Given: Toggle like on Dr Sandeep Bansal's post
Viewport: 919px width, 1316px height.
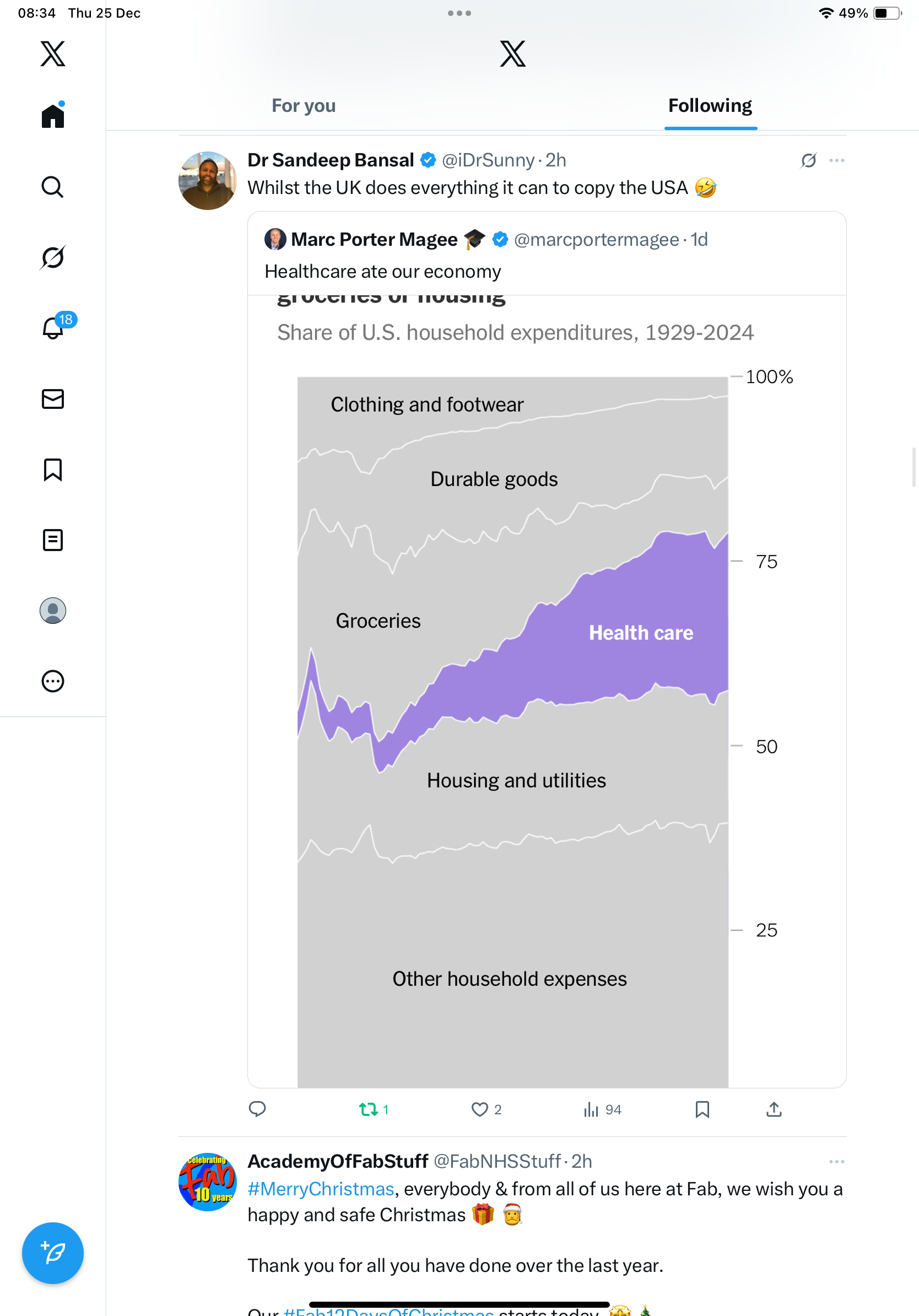Looking at the screenshot, I should pos(479,1110).
